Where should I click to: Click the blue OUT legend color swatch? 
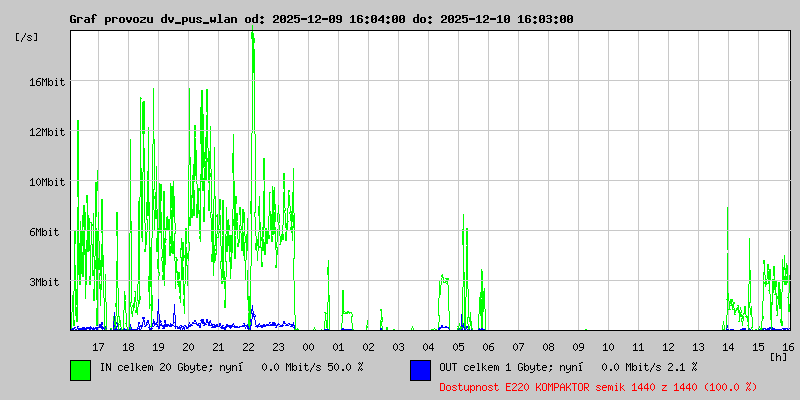point(420,370)
